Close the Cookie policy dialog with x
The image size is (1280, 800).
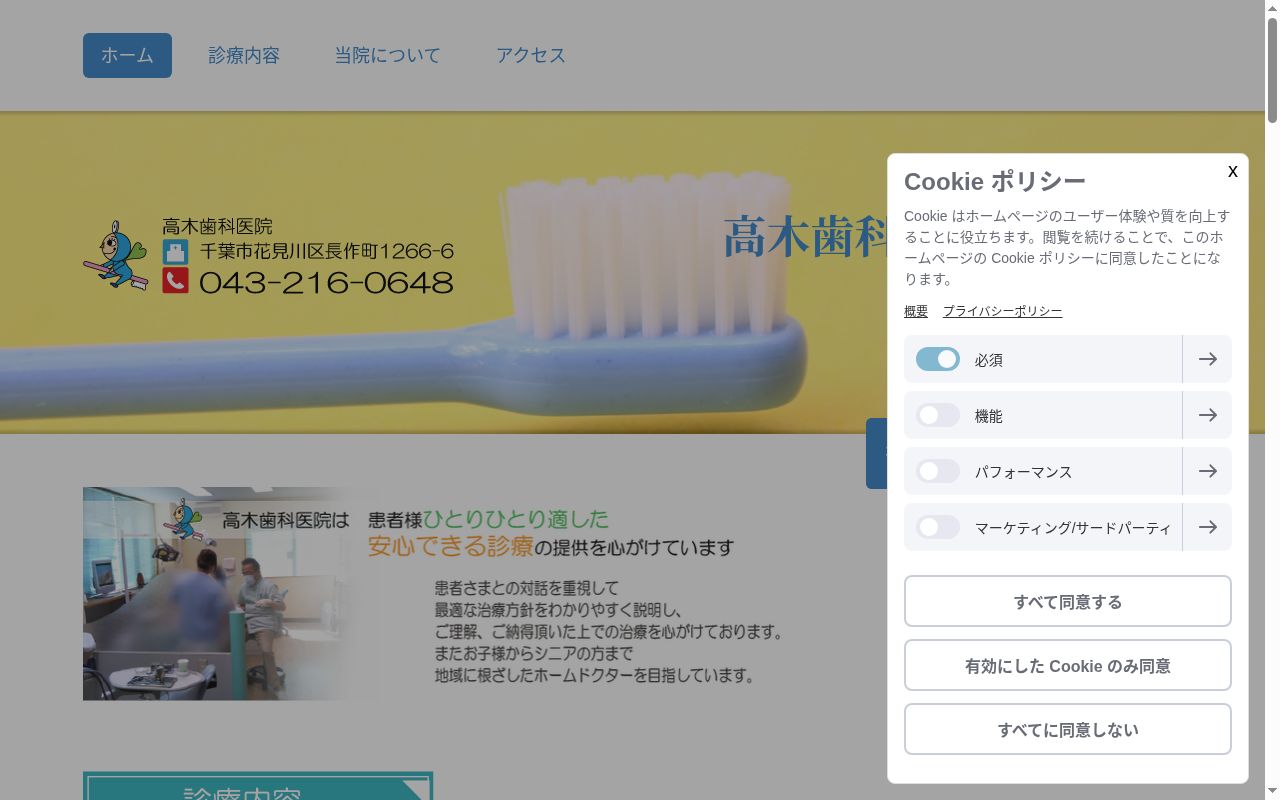[1232, 172]
